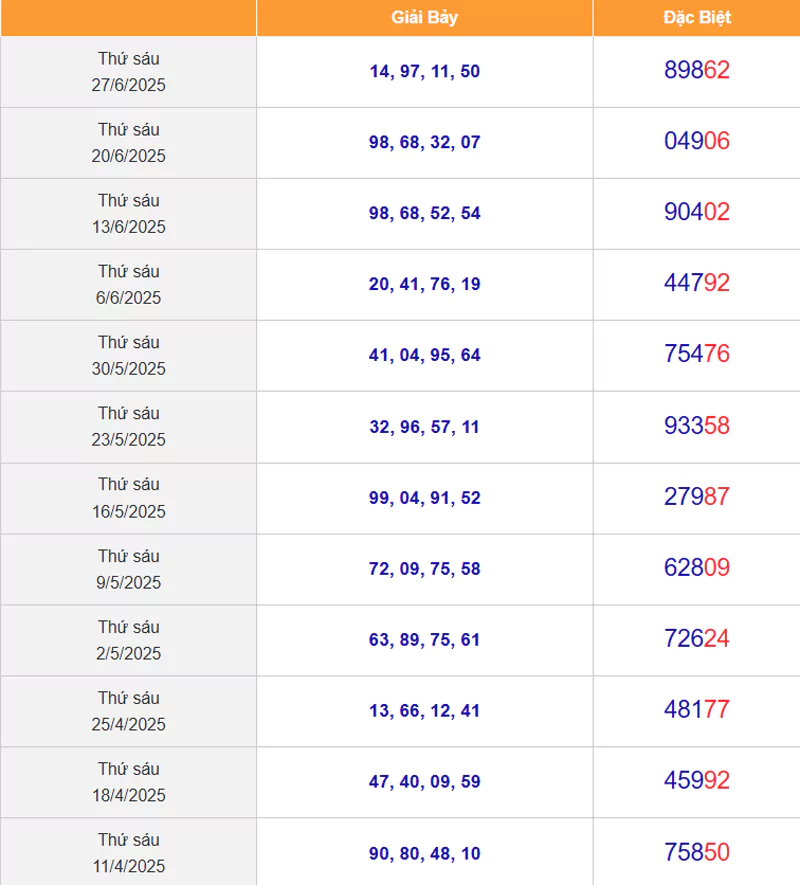The image size is (800, 885).
Task: Select the date cell 16/5/2025
Action: [x=128, y=498]
